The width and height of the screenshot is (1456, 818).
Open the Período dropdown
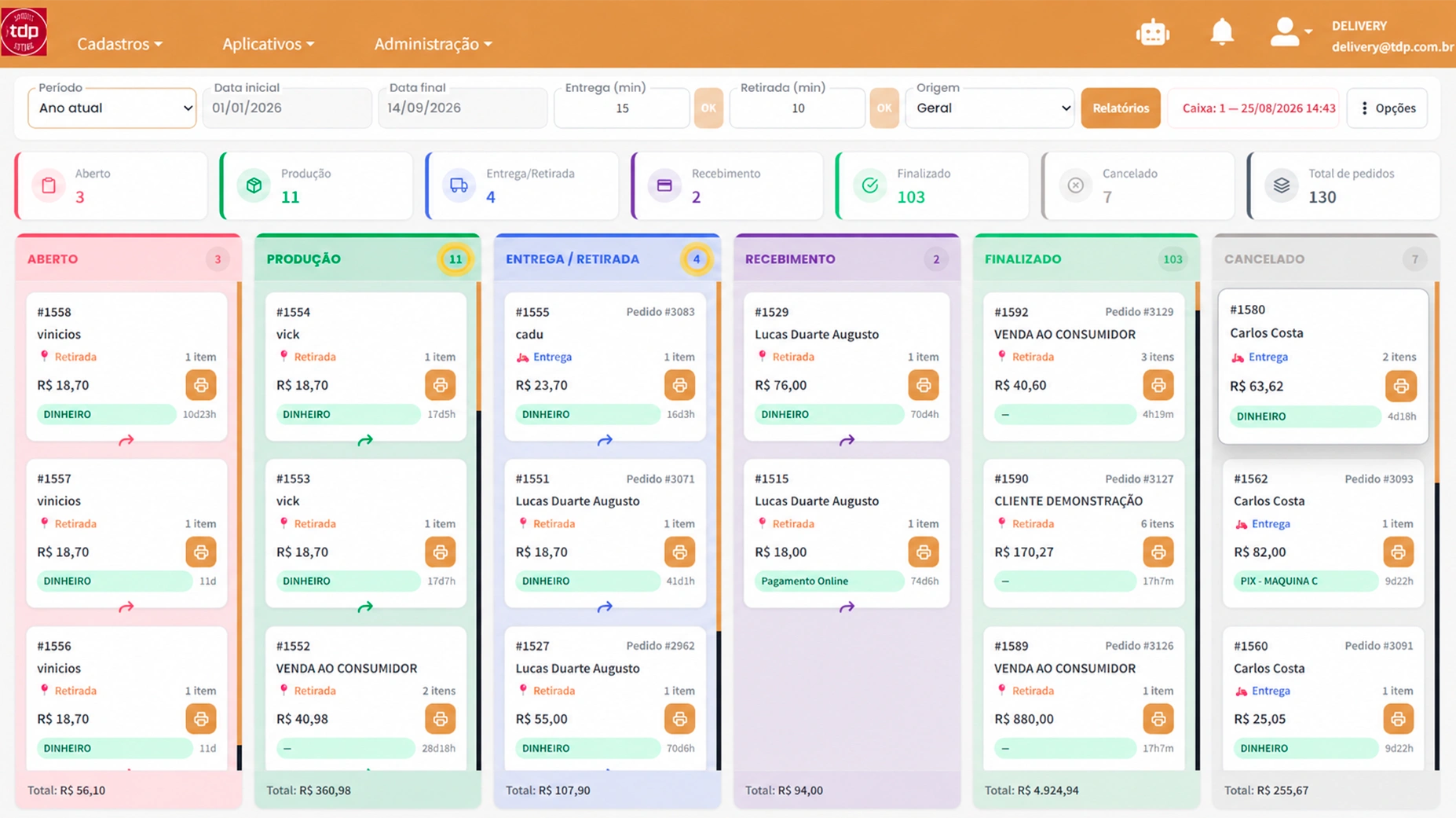coord(112,108)
